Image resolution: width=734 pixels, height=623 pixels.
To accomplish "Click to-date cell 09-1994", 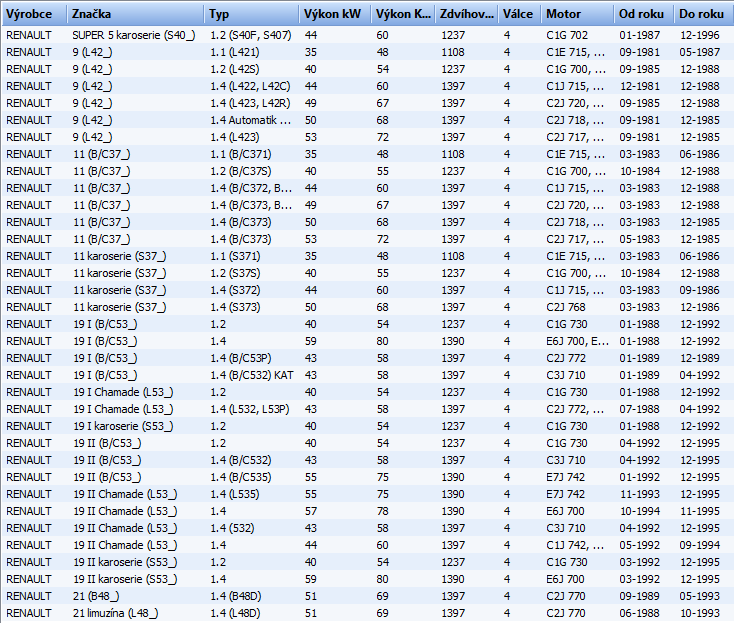I will click(700, 545).
